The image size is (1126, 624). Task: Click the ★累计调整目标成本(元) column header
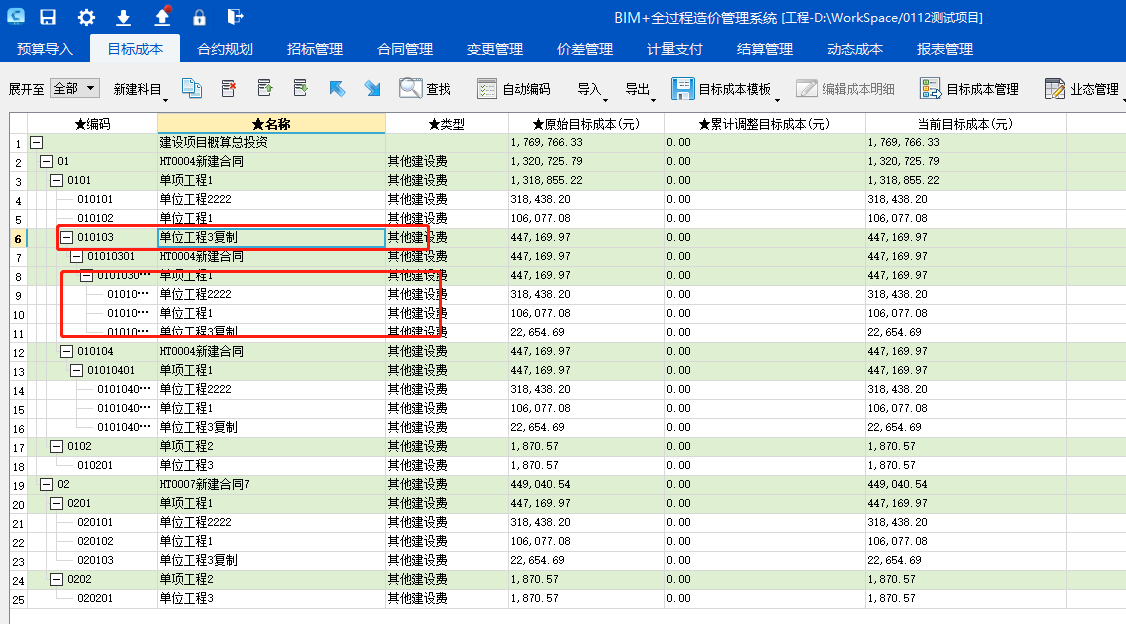(x=764, y=124)
